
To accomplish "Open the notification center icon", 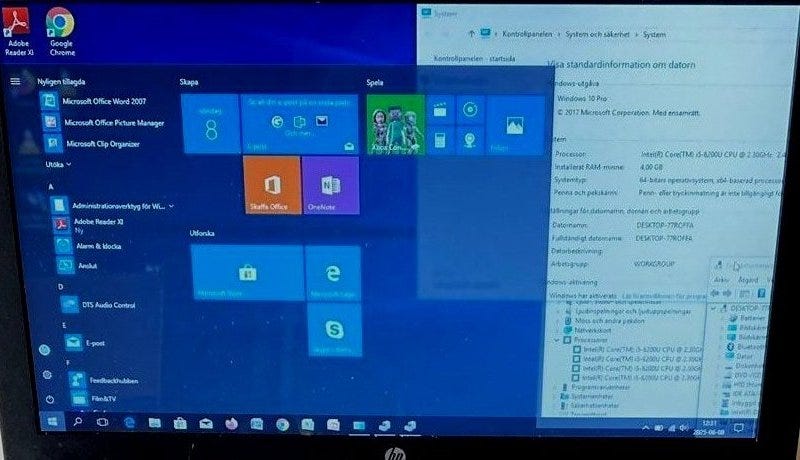I will point(738,427).
